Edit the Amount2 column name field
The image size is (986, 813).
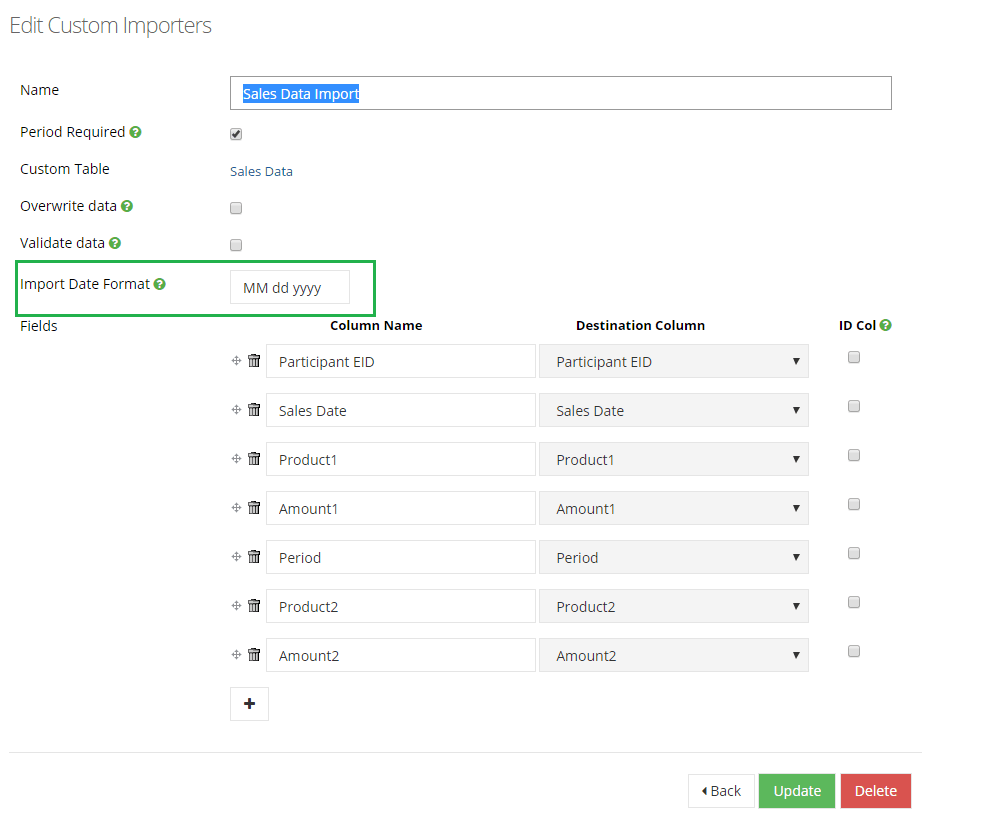pyautogui.click(x=401, y=655)
